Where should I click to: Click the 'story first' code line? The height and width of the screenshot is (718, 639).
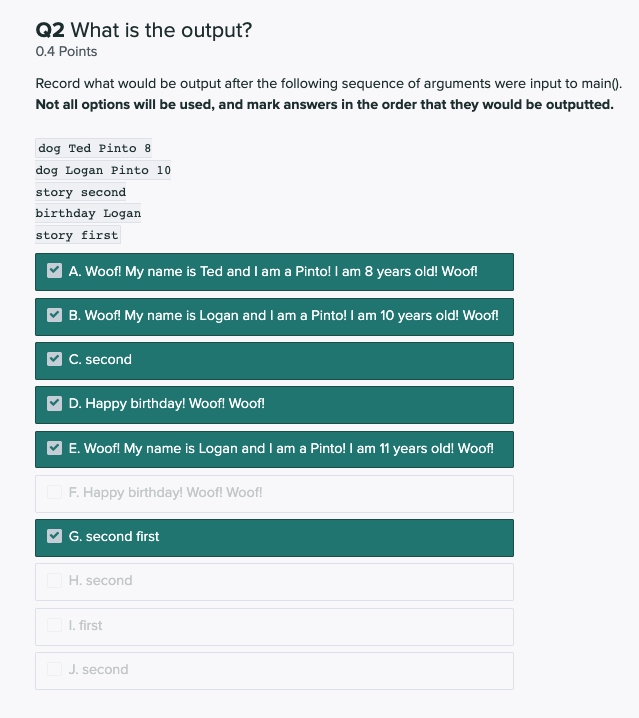pyautogui.click(x=77, y=235)
